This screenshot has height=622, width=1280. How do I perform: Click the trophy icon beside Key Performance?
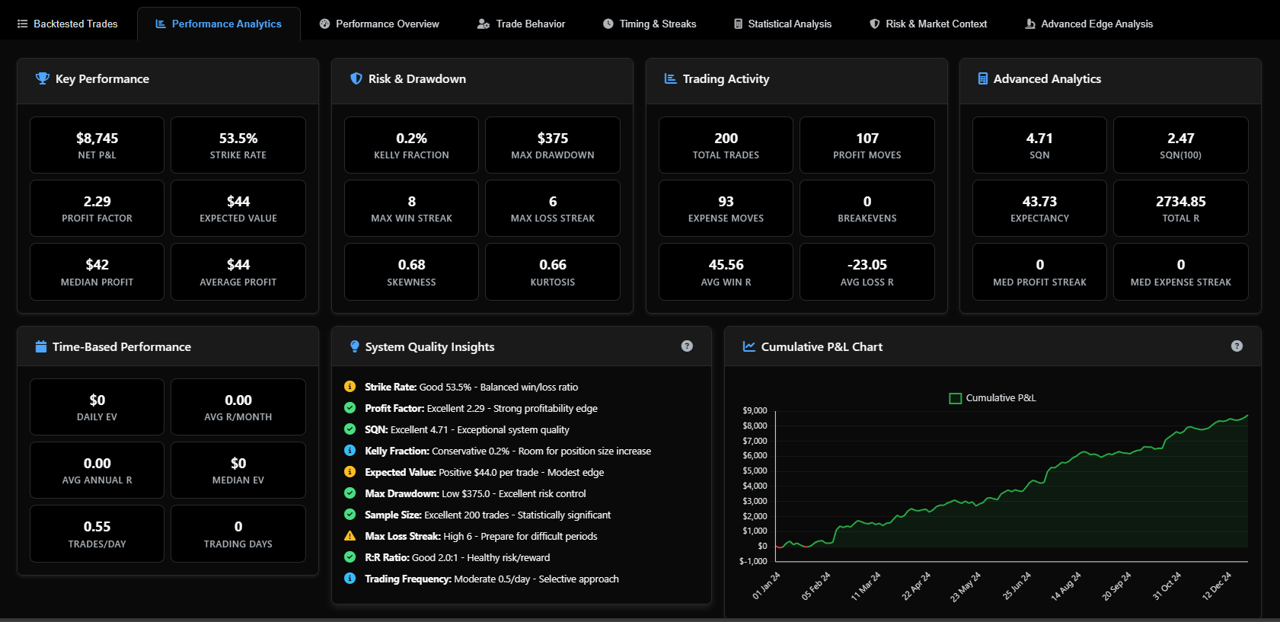pyautogui.click(x=42, y=79)
